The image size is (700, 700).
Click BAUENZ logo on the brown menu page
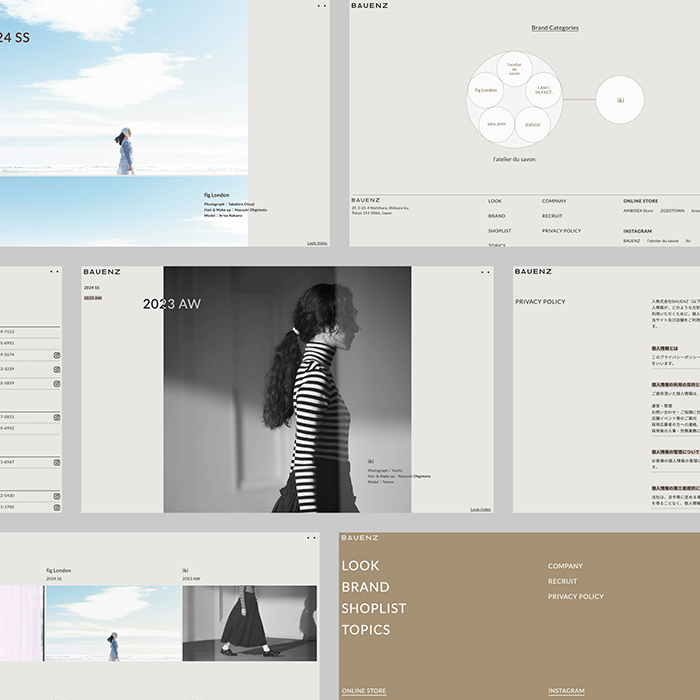(x=360, y=538)
